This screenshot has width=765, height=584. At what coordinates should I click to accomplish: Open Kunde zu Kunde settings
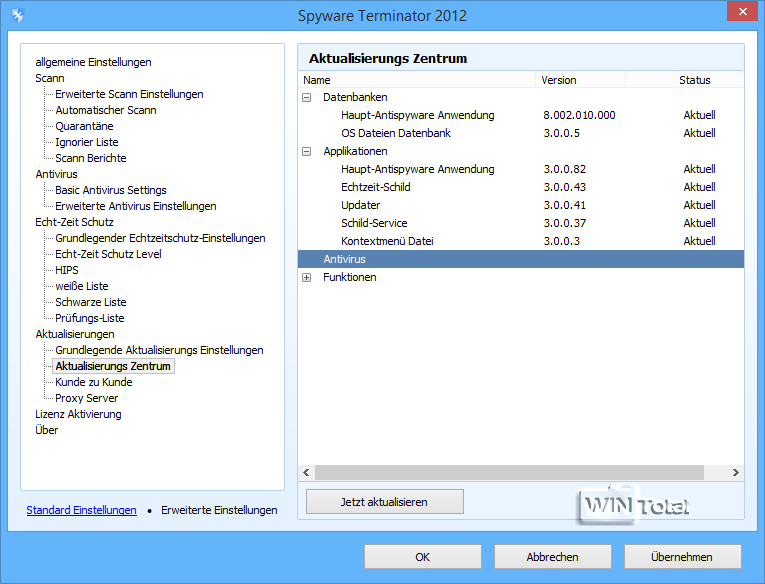tap(94, 383)
